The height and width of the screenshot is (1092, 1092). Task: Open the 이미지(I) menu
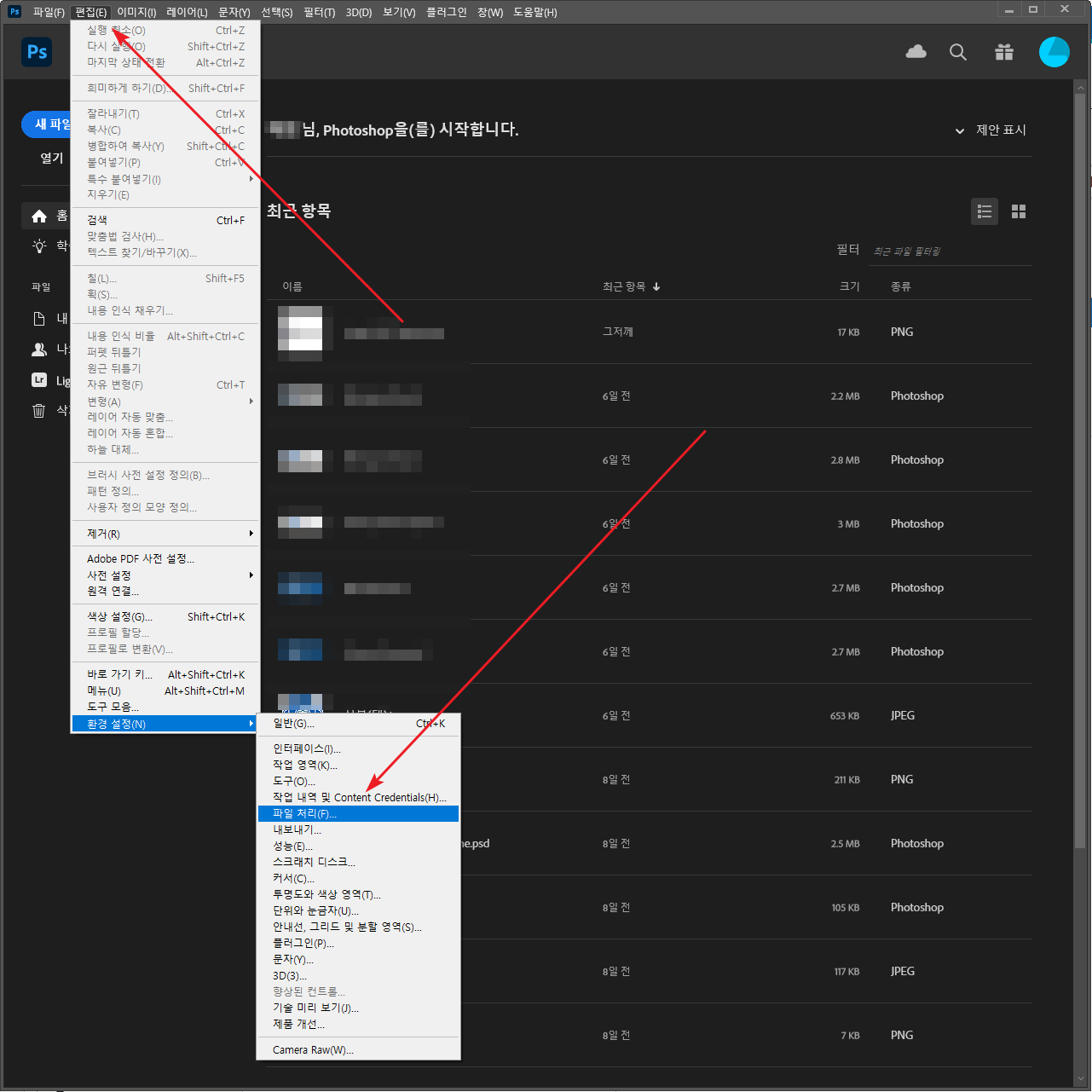[x=136, y=12]
